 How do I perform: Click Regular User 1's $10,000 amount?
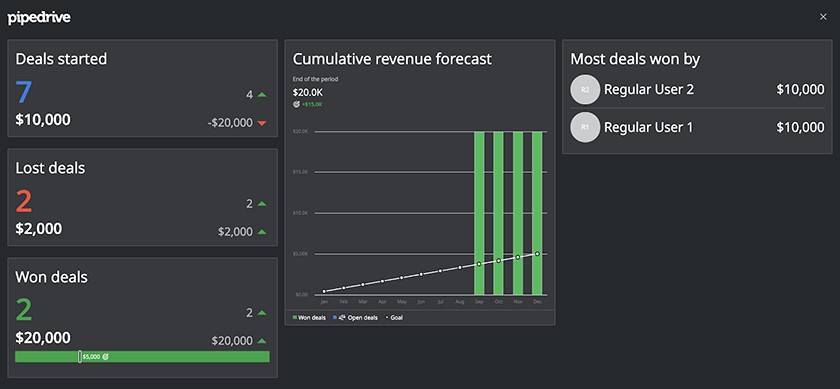tap(800, 128)
